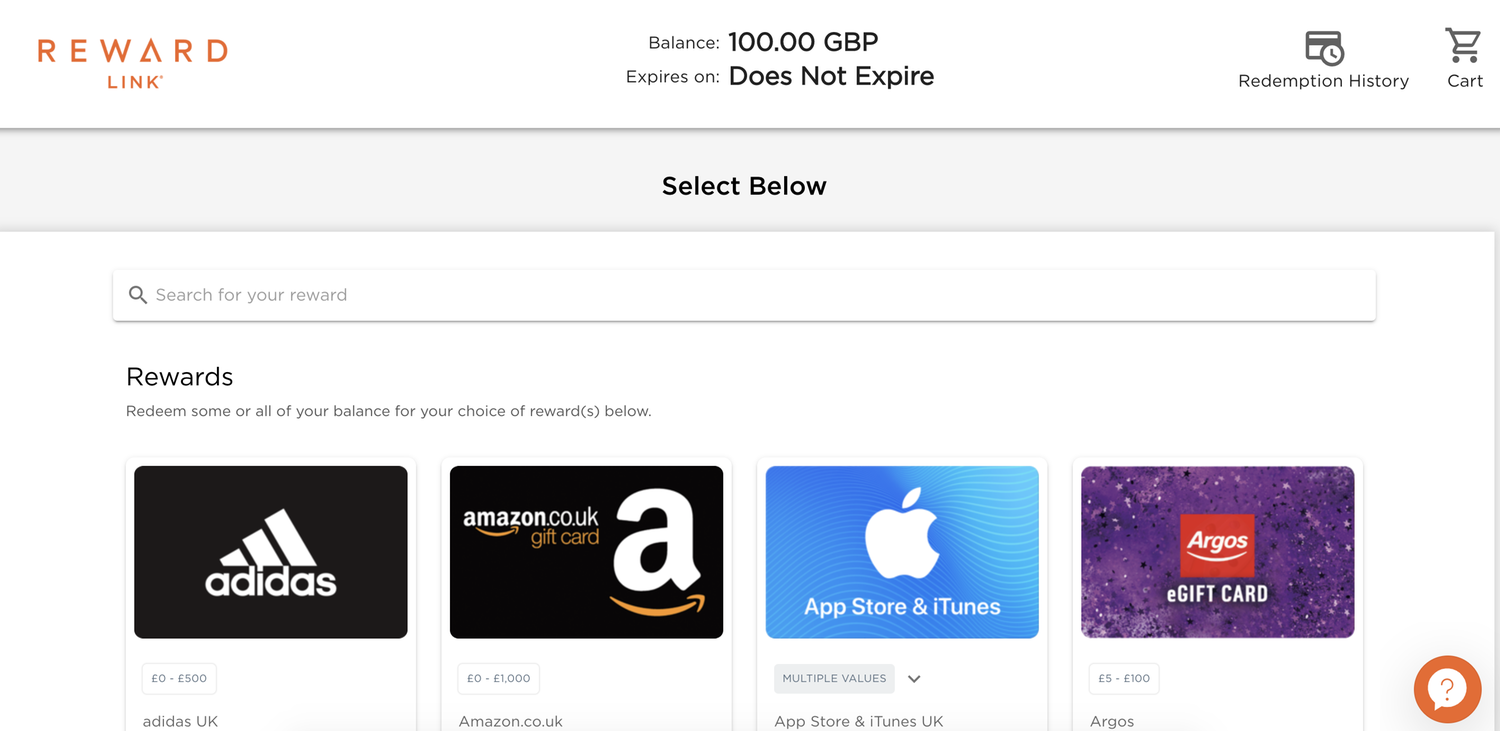Image resolution: width=1500 pixels, height=731 pixels.
Task: Open the orange help chat icon
Action: 1447,689
